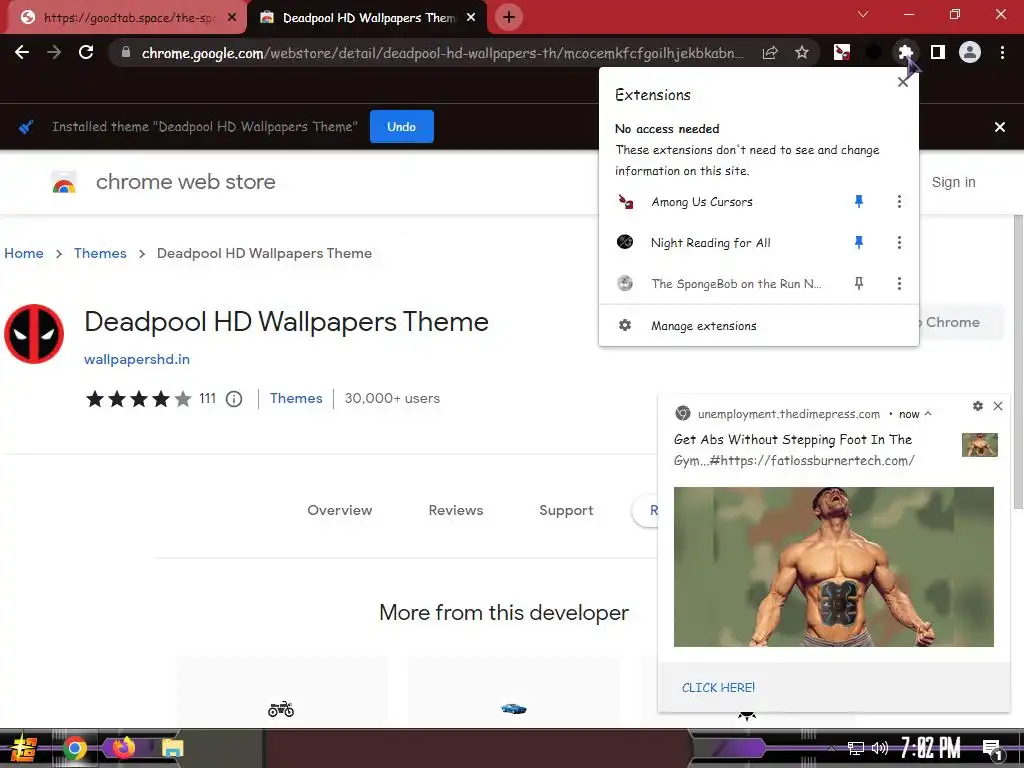Viewport: 1024px width, 768px height.
Task: Open the Extensions puzzle-piece menu
Action: pyautogui.click(x=905, y=52)
